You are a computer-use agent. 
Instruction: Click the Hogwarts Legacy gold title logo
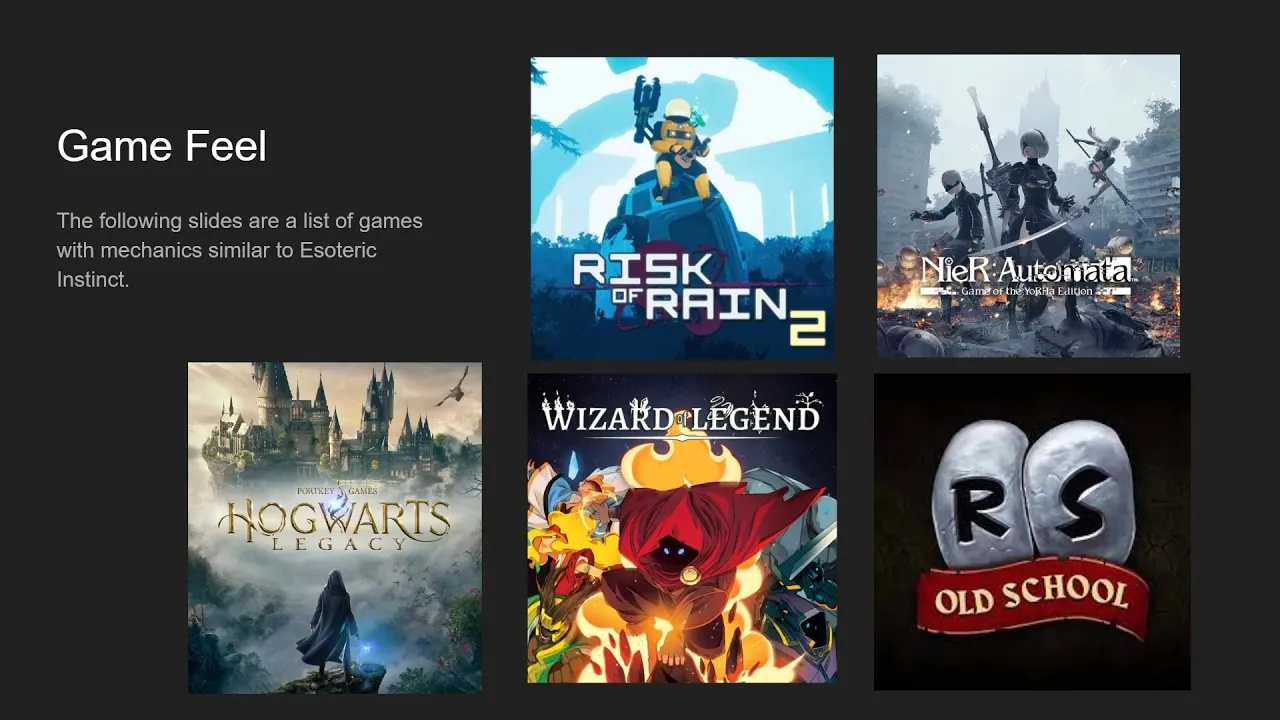click(334, 523)
